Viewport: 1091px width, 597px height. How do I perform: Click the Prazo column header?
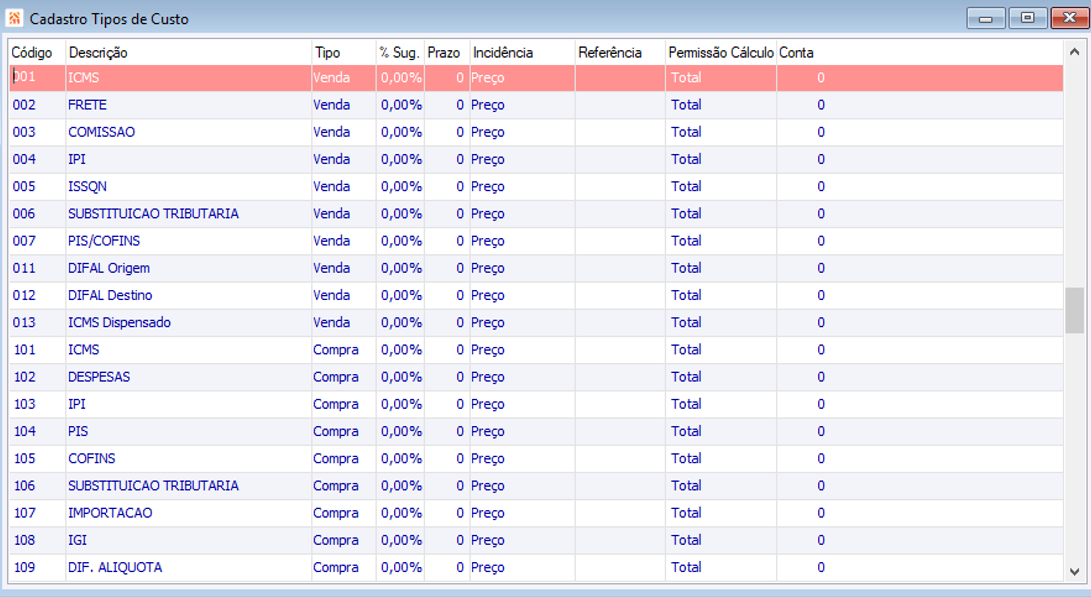(447, 52)
